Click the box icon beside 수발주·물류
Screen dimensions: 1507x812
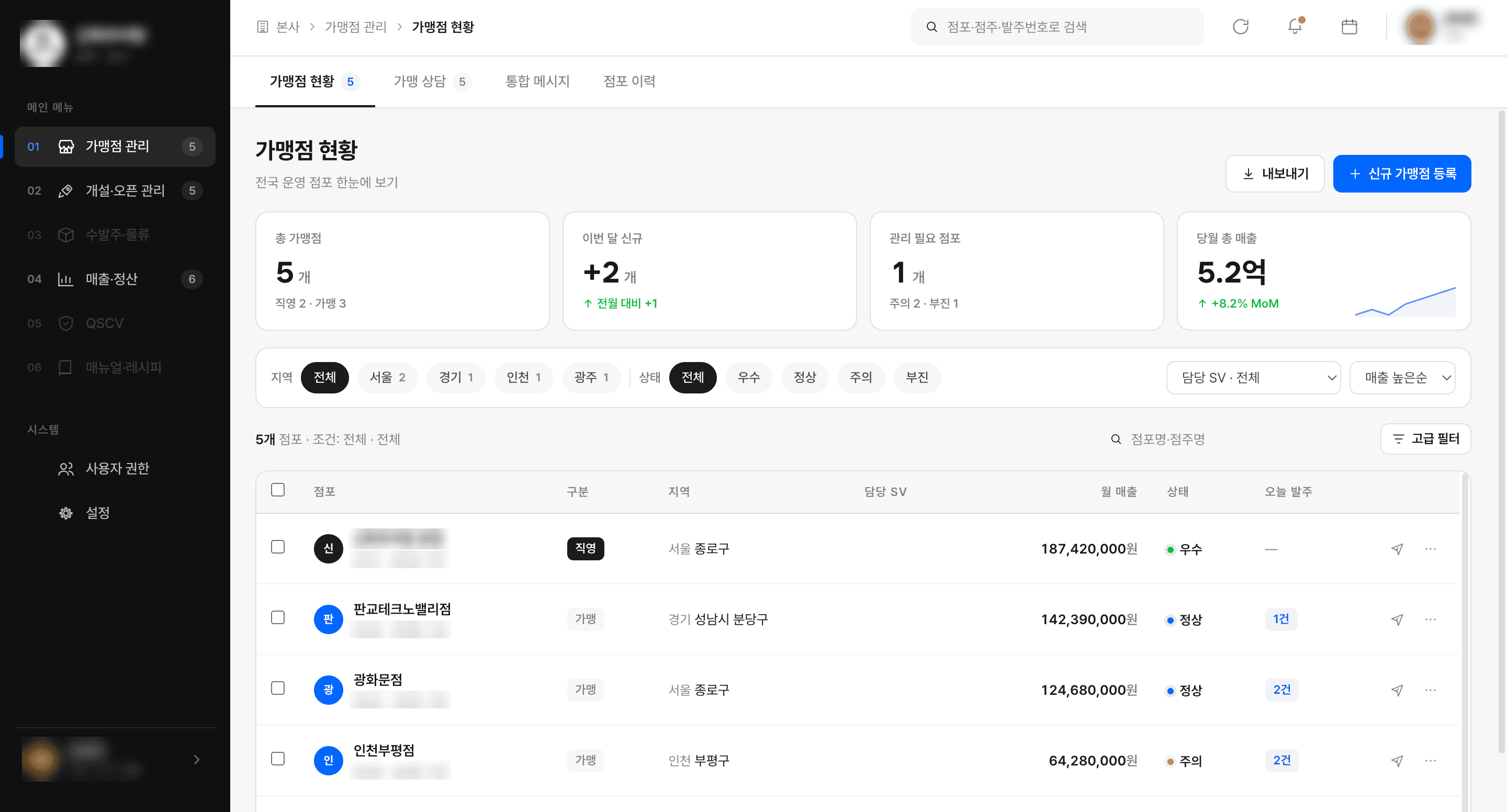tap(66, 234)
